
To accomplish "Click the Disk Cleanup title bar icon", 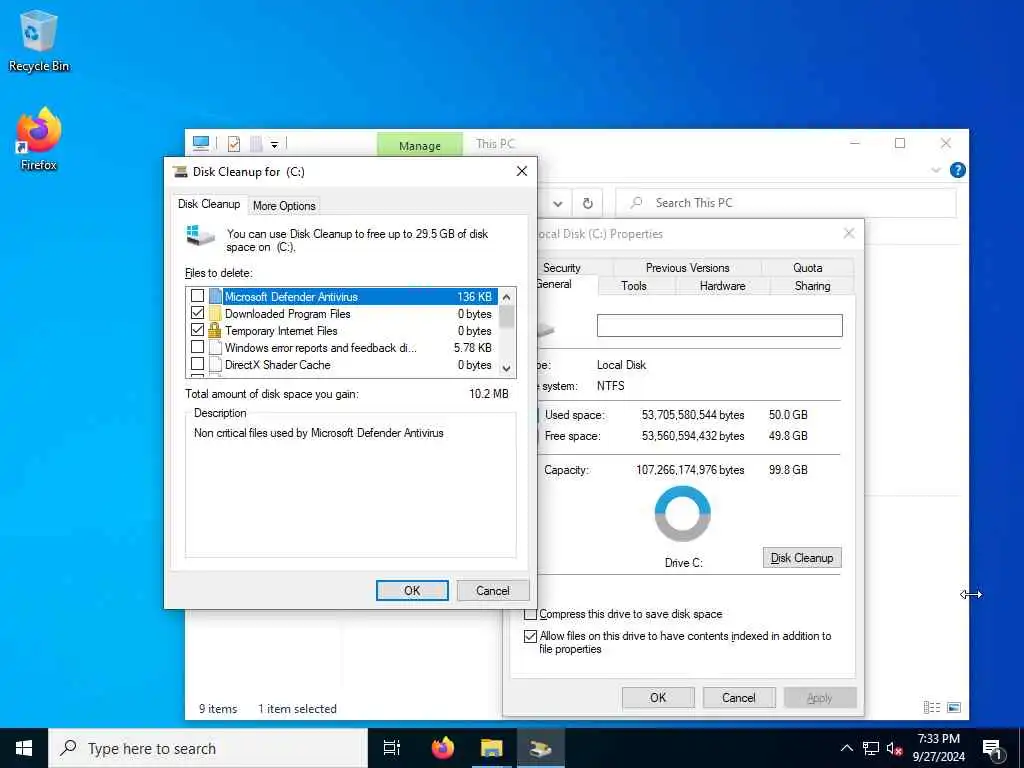I will [x=180, y=172].
